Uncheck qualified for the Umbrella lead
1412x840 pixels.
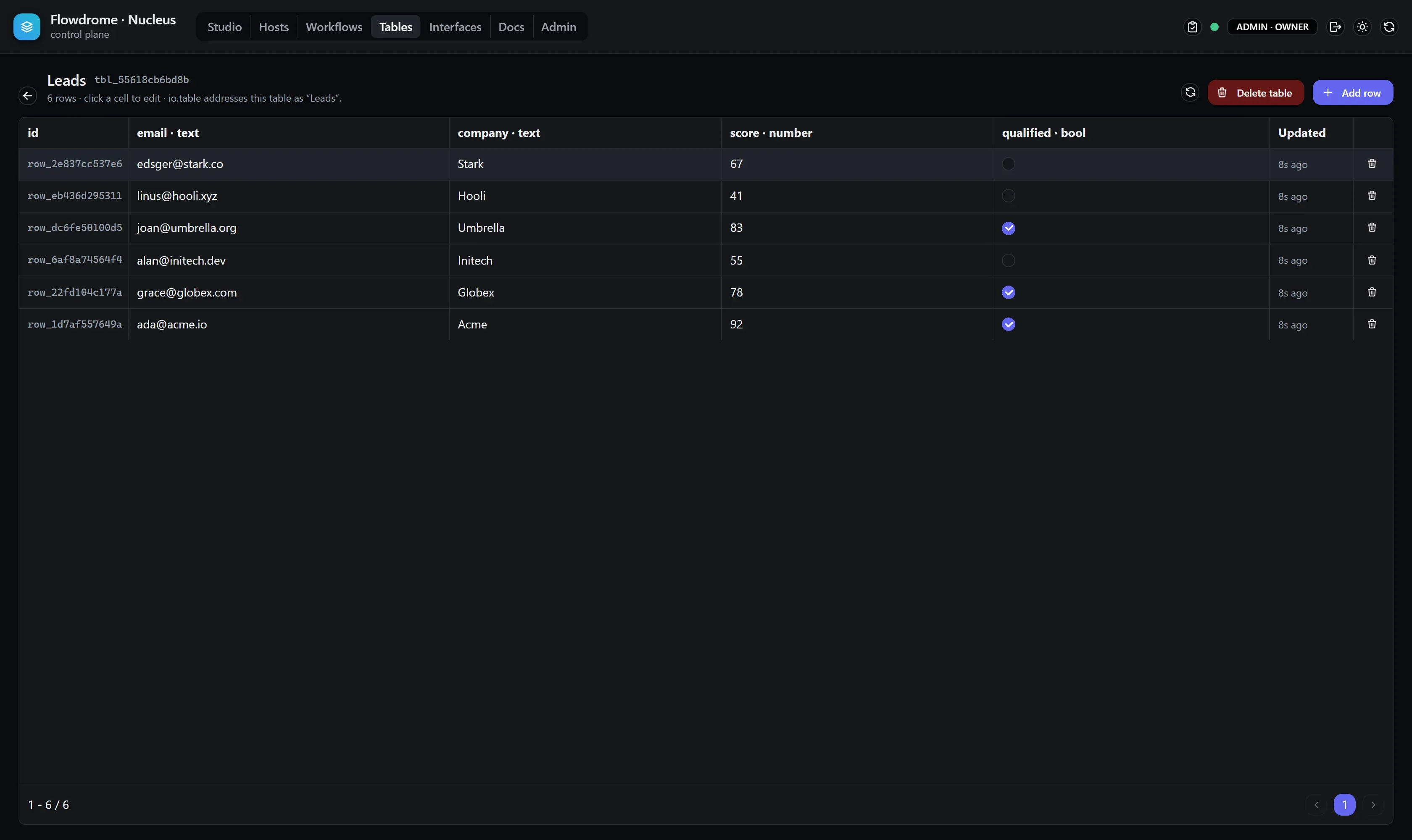pyautogui.click(x=1008, y=228)
